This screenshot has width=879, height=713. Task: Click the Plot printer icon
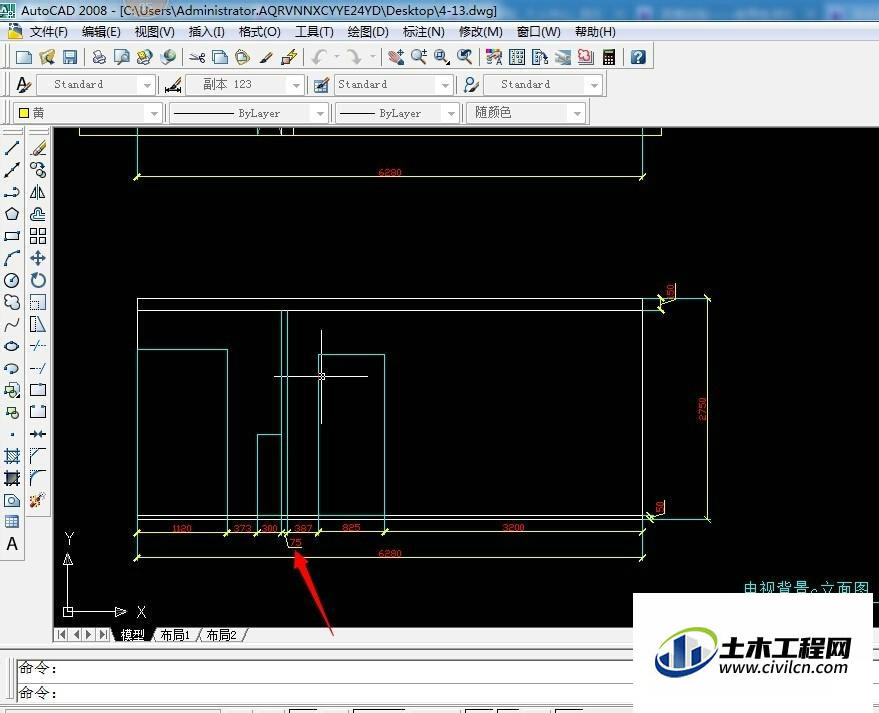point(99,57)
